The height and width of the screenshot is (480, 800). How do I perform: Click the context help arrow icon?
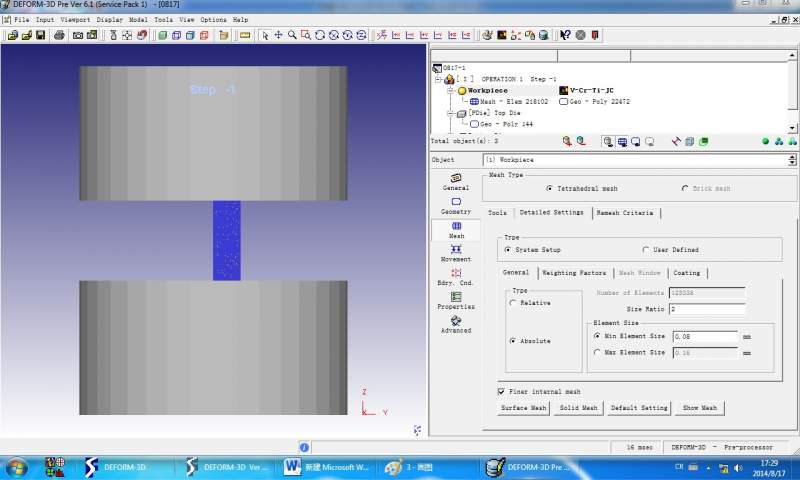565,35
